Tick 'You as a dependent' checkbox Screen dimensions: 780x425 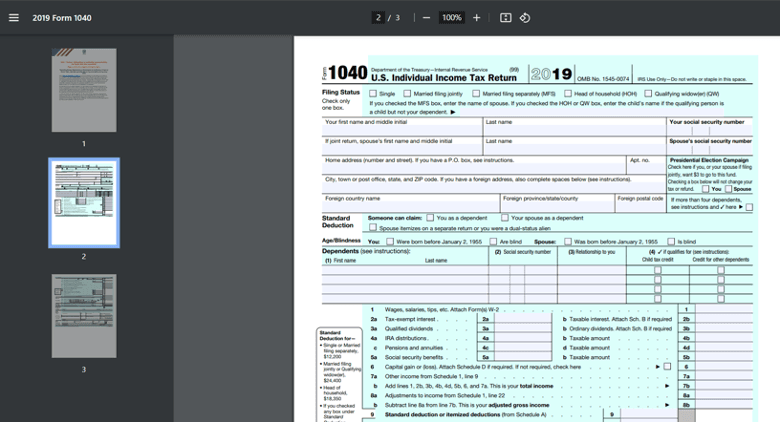click(430, 218)
